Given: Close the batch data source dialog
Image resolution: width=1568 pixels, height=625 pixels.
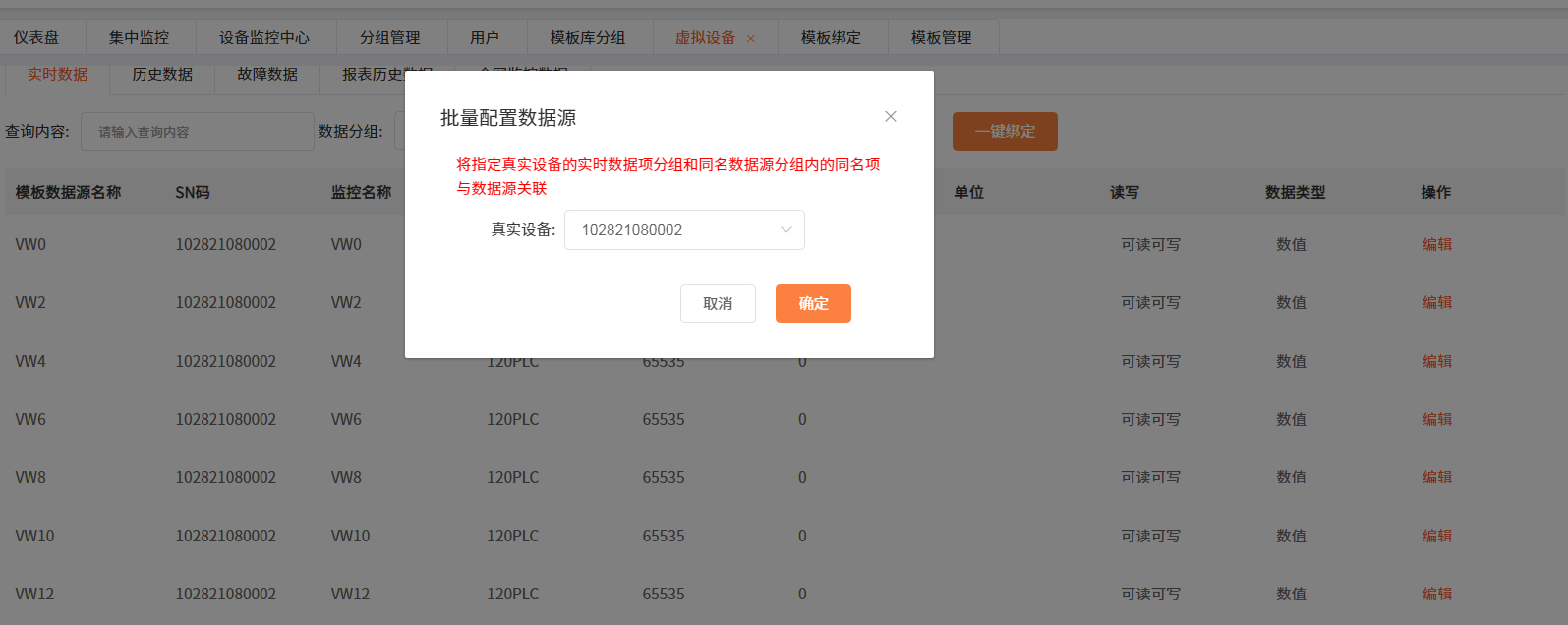Looking at the screenshot, I should coord(890,116).
